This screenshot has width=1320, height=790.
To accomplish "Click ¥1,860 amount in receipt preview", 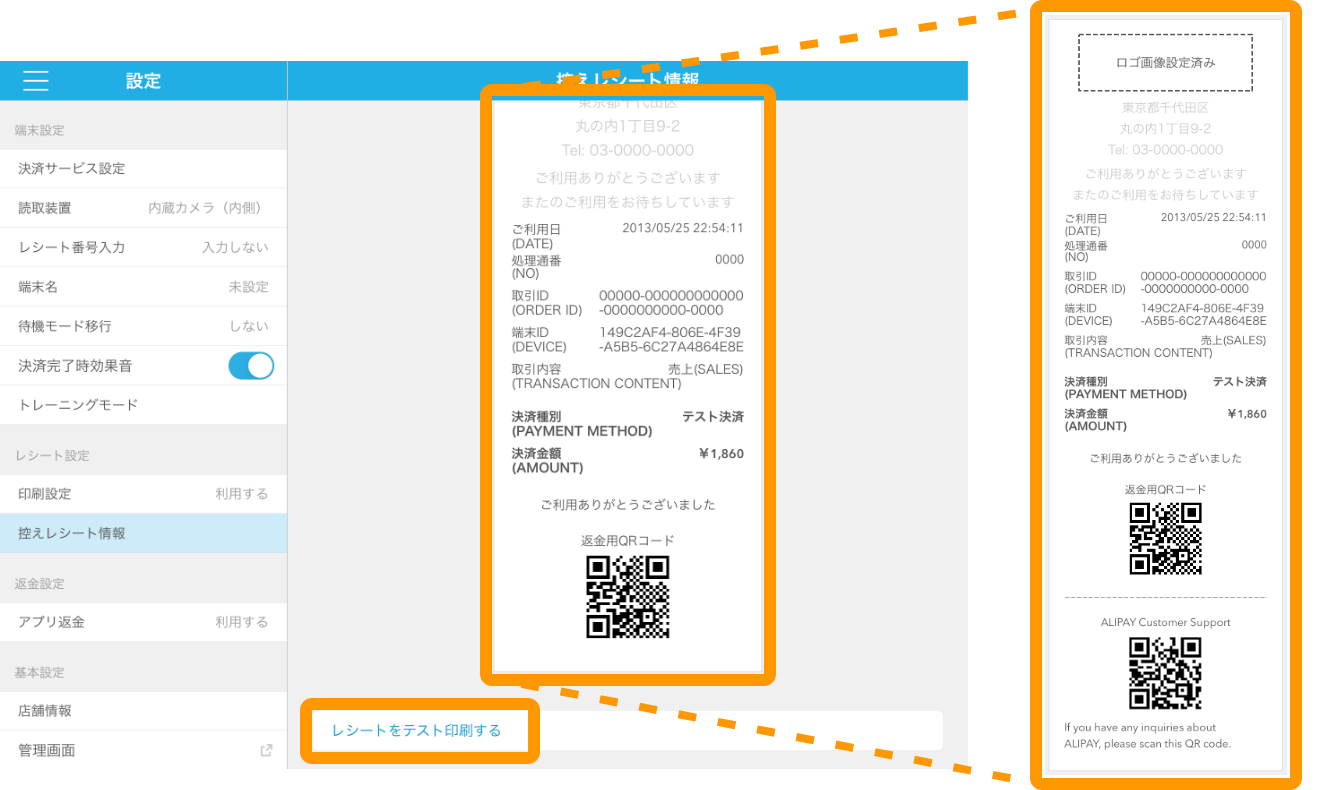I will coord(721,454).
